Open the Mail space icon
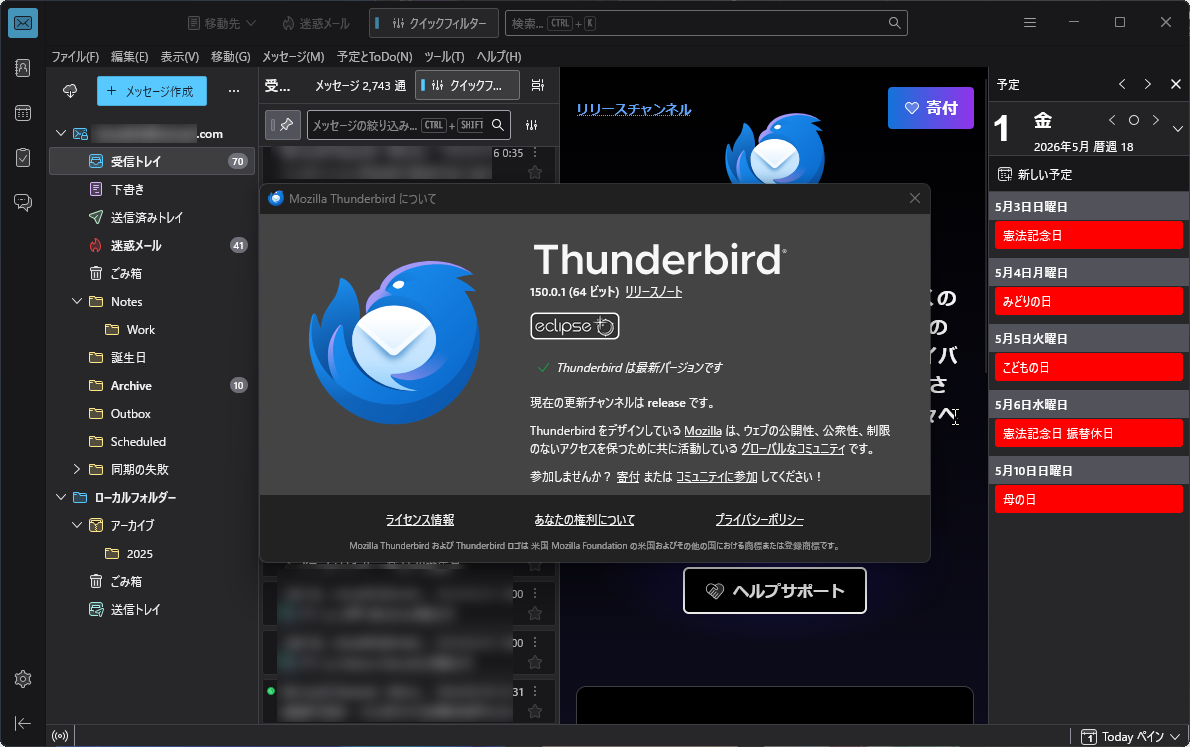The width and height of the screenshot is (1190, 747). point(23,24)
